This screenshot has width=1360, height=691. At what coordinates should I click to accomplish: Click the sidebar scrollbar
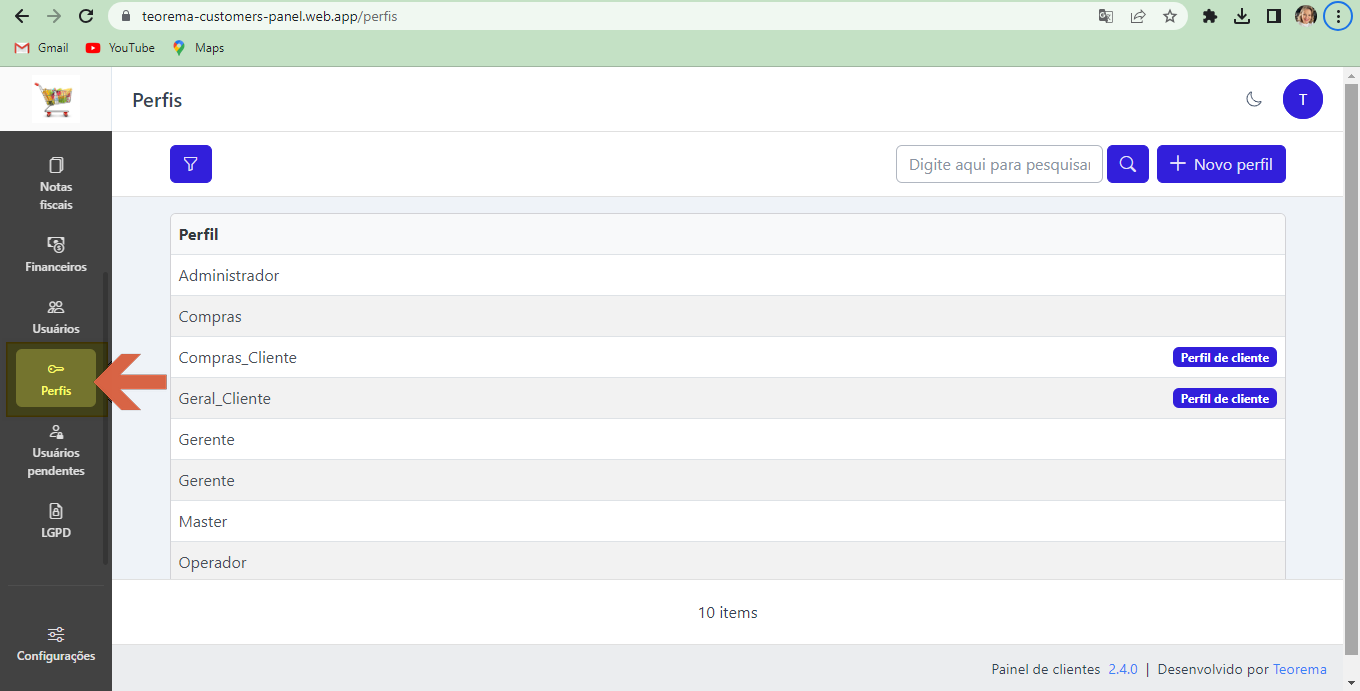click(x=106, y=418)
